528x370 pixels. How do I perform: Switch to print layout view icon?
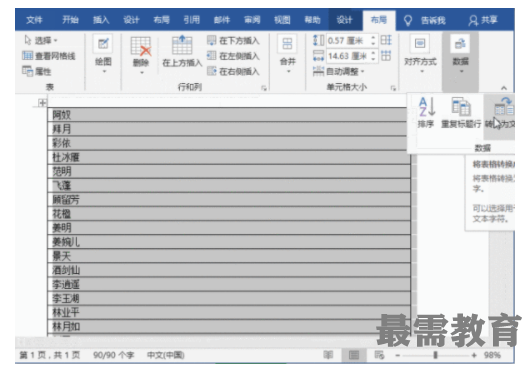354,355
